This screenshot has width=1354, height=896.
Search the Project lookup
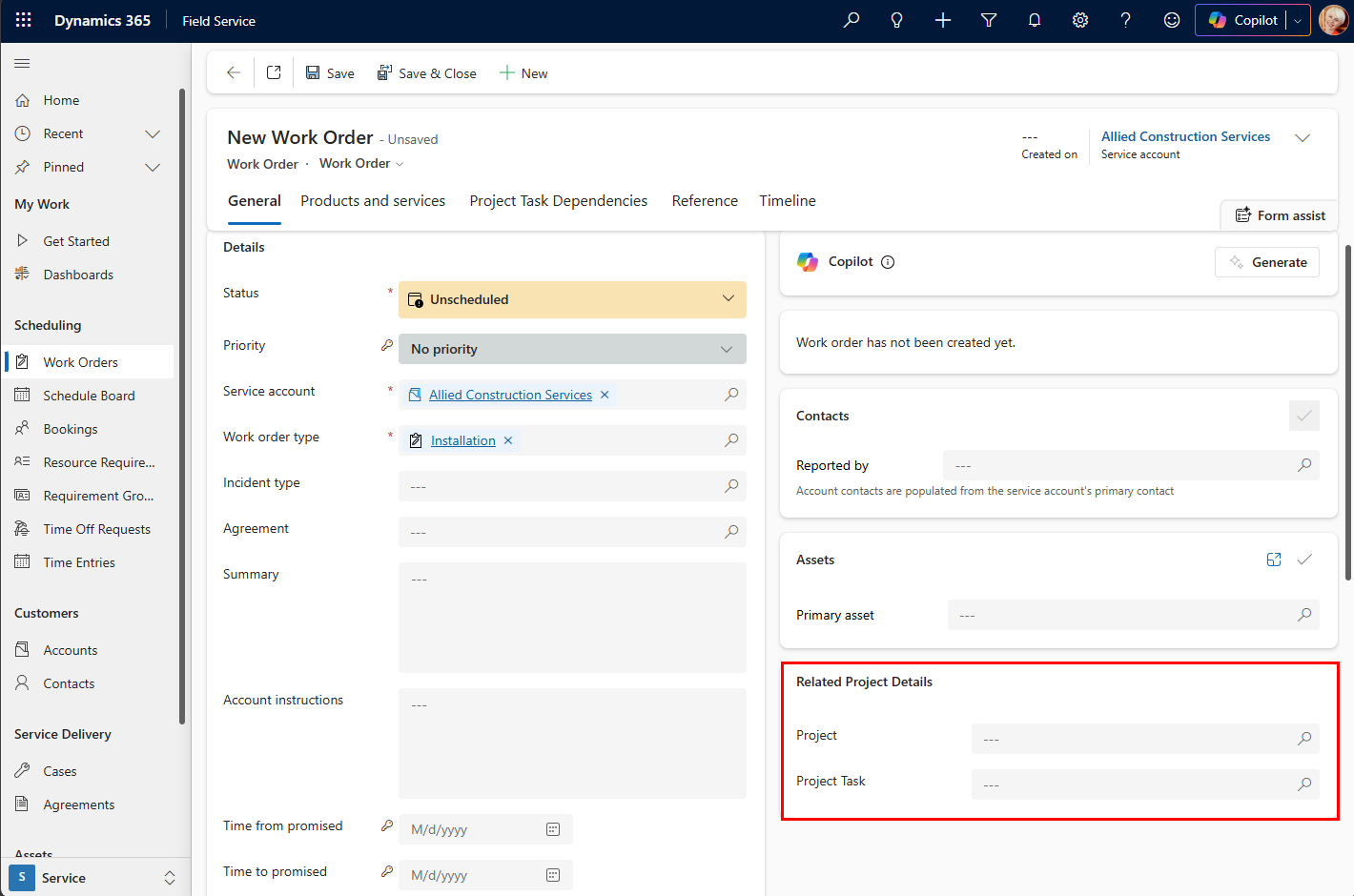[x=1304, y=739]
